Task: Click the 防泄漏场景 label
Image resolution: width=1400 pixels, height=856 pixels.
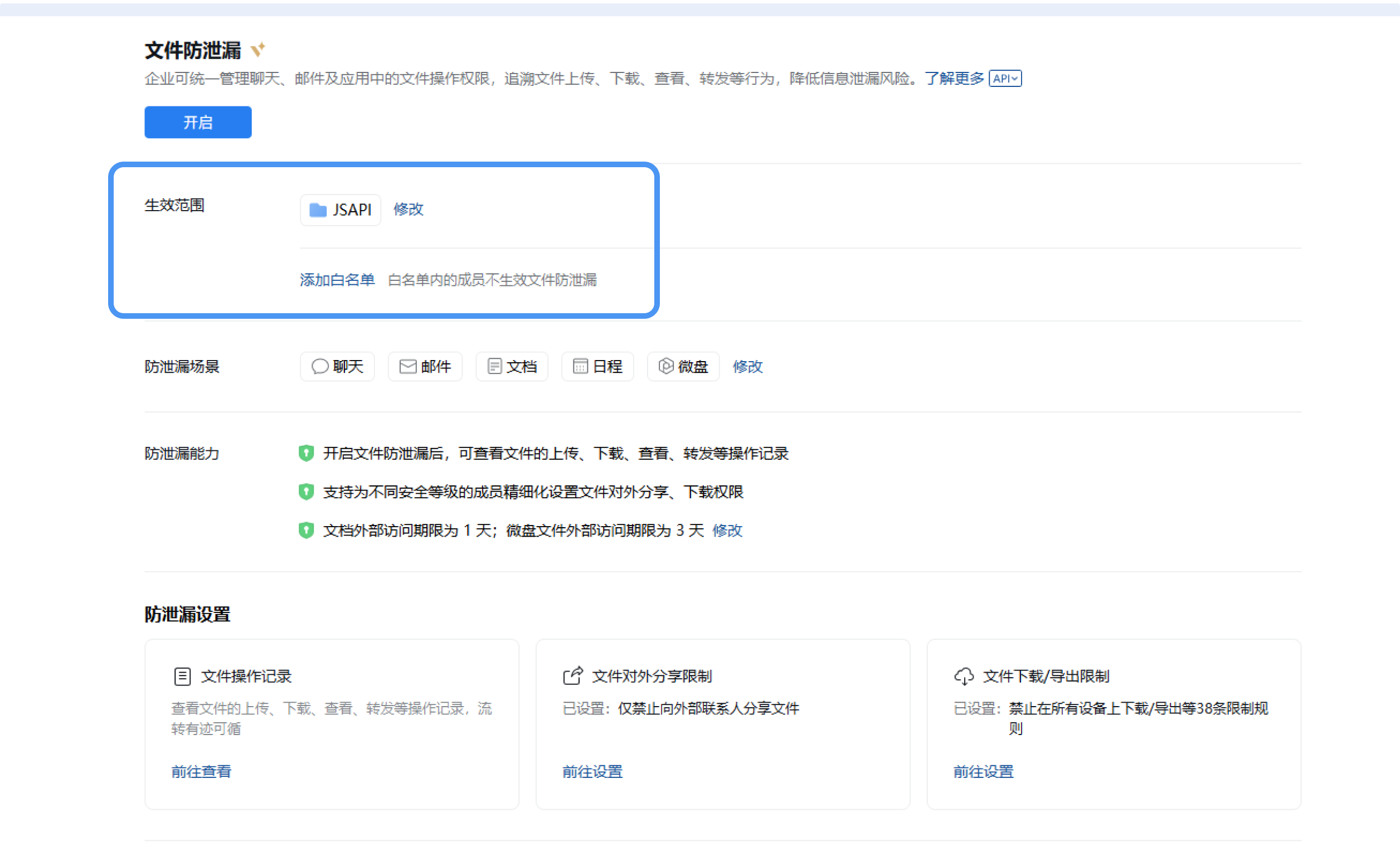Action: [182, 366]
